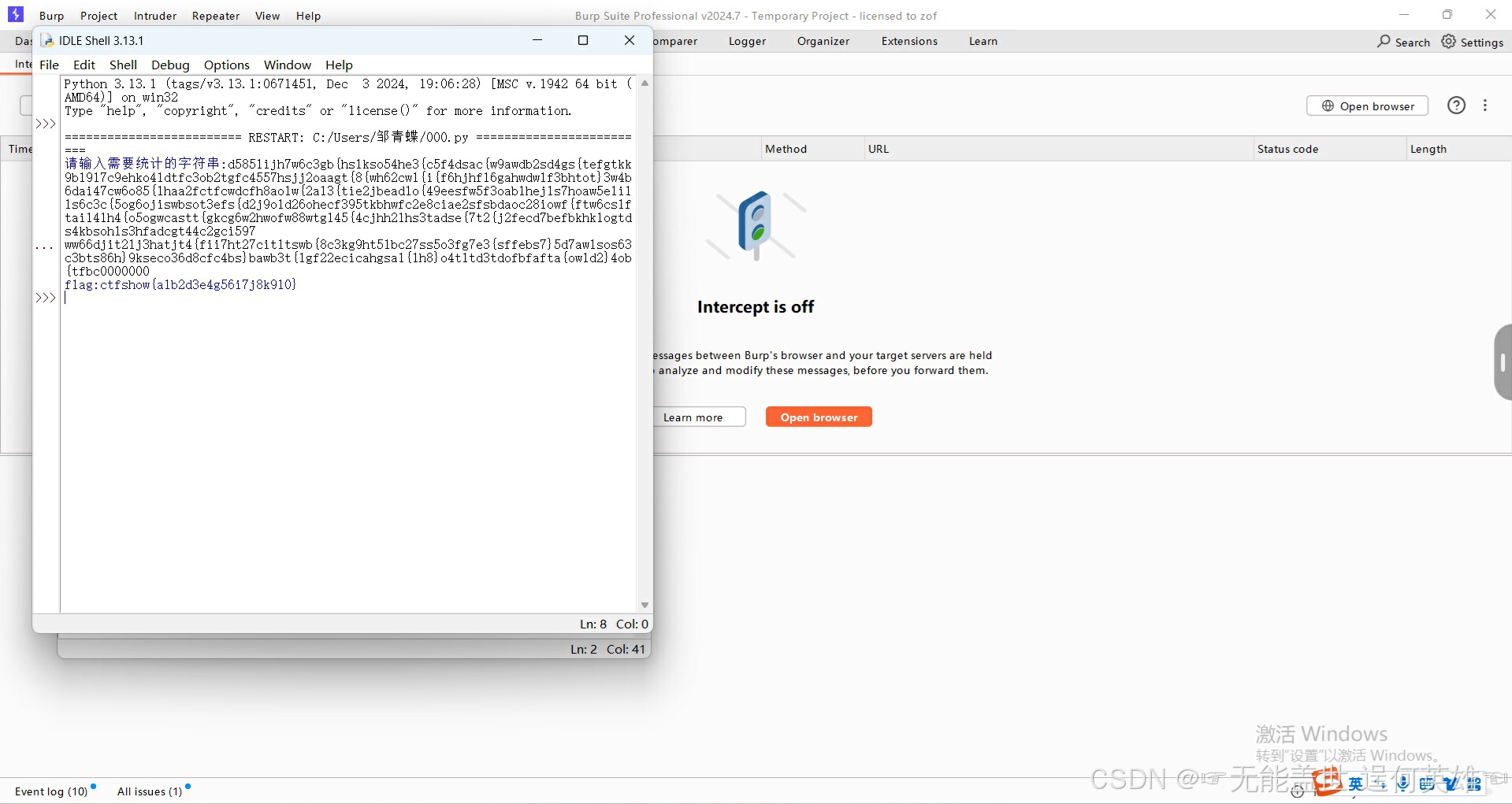This screenshot has width=1512, height=804.
Task: Open the IDLE File menu
Action: pyautogui.click(x=49, y=65)
